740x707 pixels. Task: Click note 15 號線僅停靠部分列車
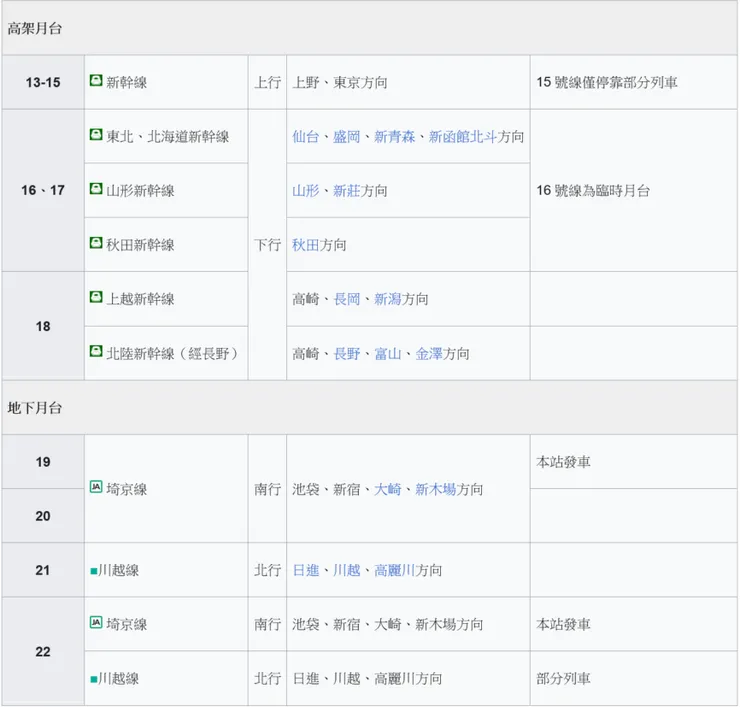[607, 83]
